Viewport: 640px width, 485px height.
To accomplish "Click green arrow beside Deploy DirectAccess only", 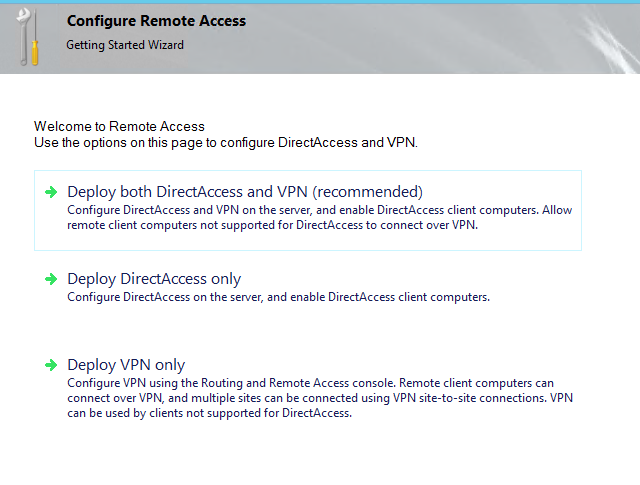I will 51,279.
